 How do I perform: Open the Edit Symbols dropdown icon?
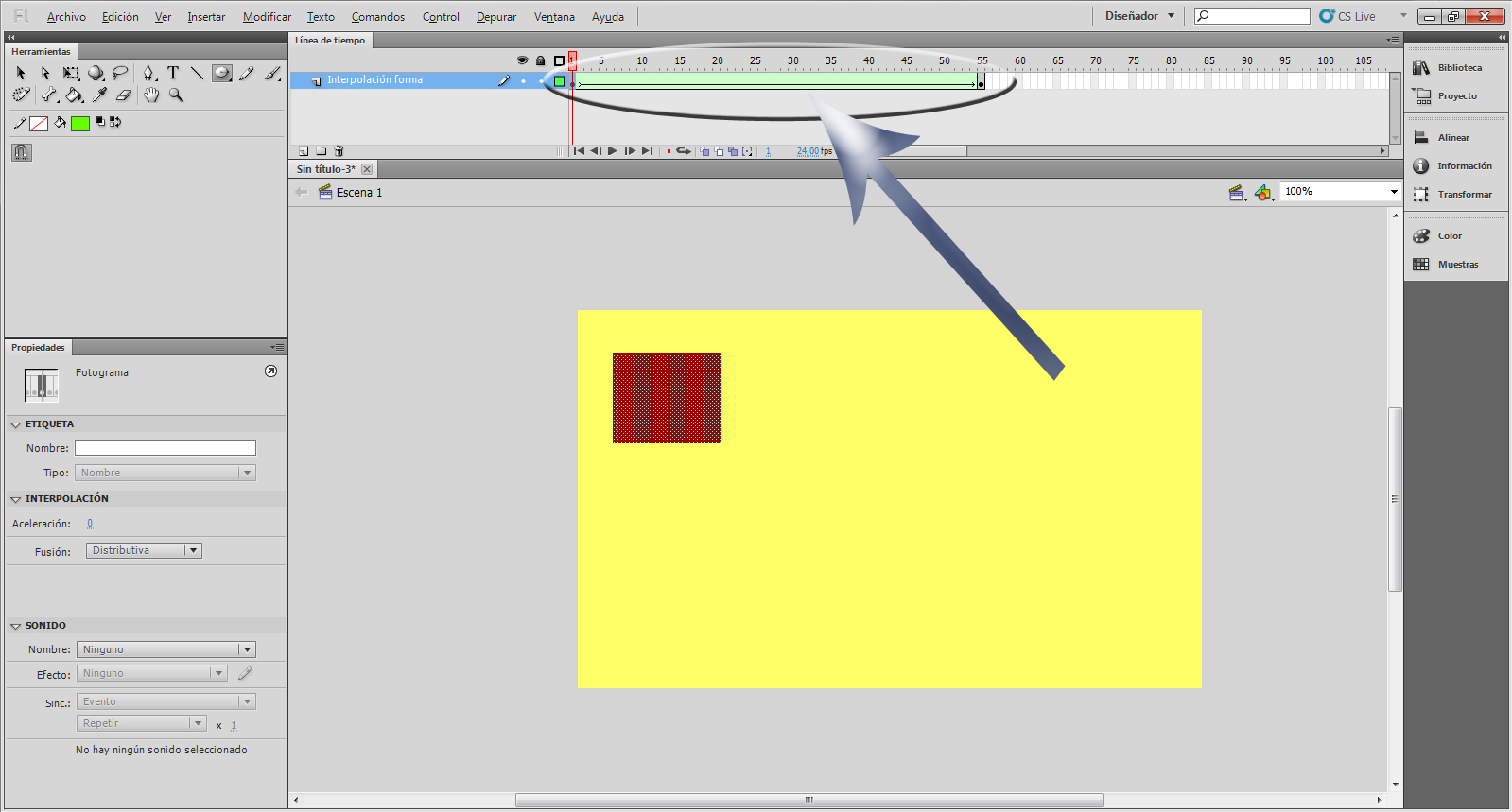[x=1264, y=193]
